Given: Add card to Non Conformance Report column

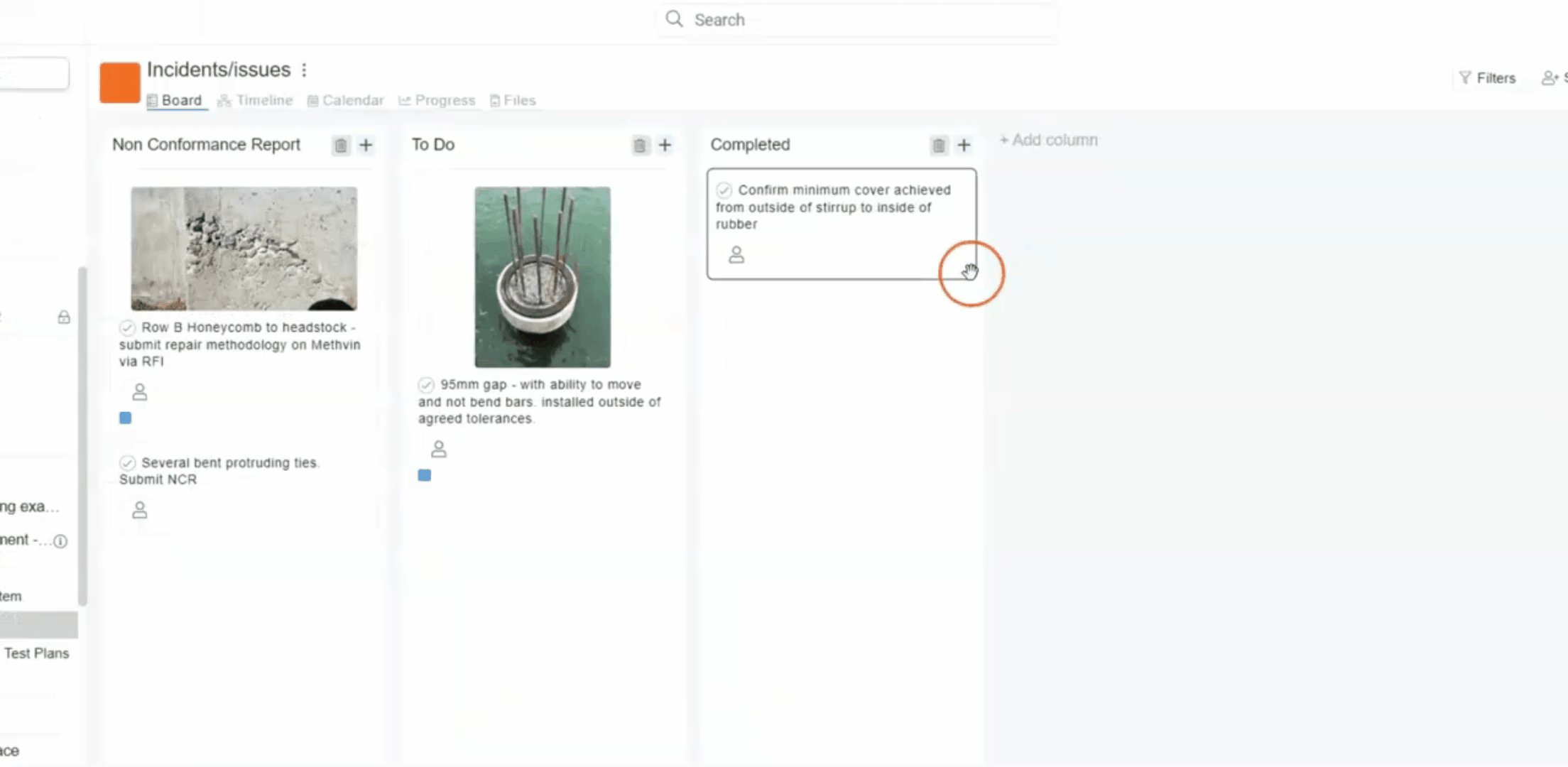Looking at the screenshot, I should coord(366,146).
